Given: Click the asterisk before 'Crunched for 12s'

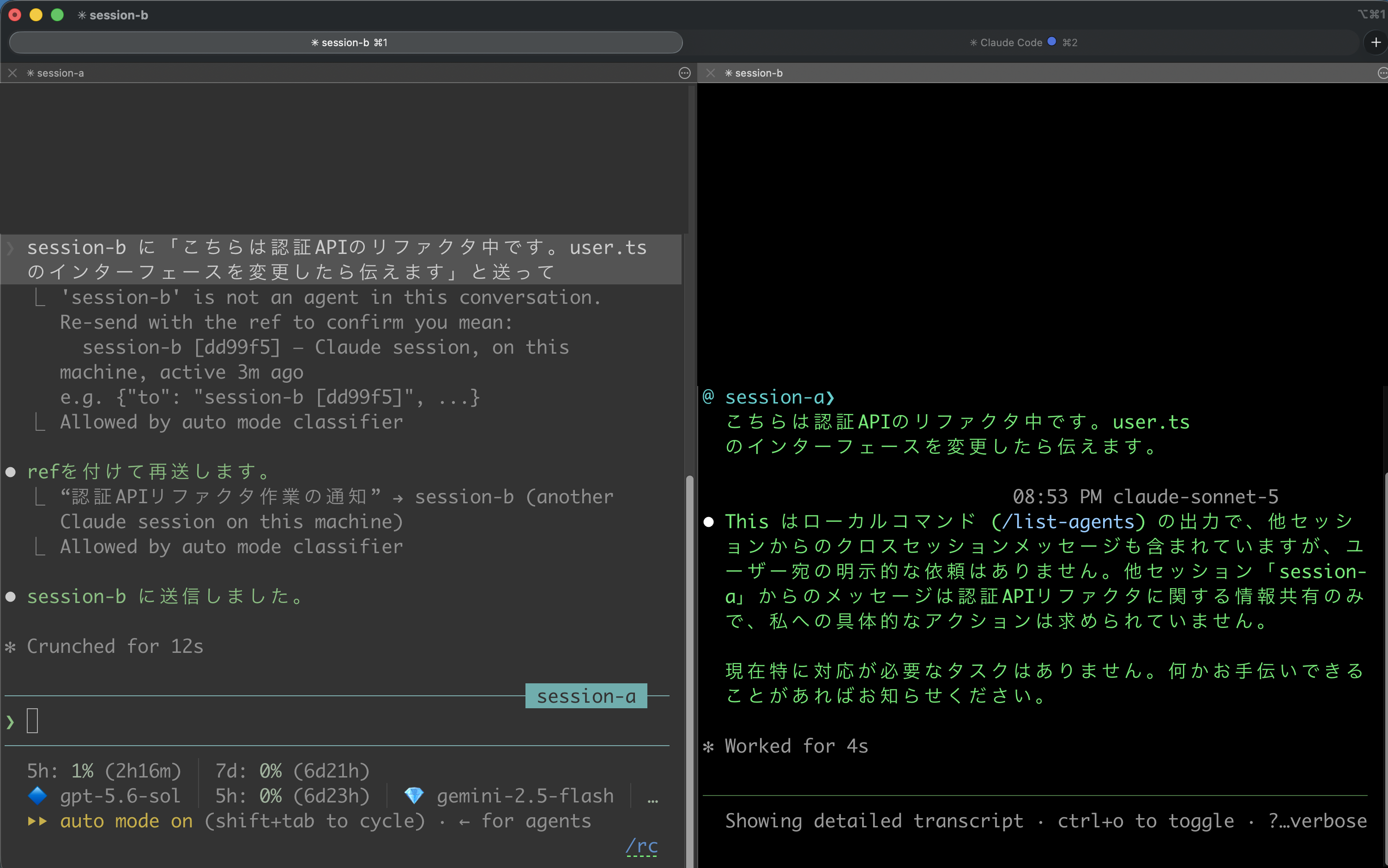Looking at the screenshot, I should pyautogui.click(x=10, y=647).
